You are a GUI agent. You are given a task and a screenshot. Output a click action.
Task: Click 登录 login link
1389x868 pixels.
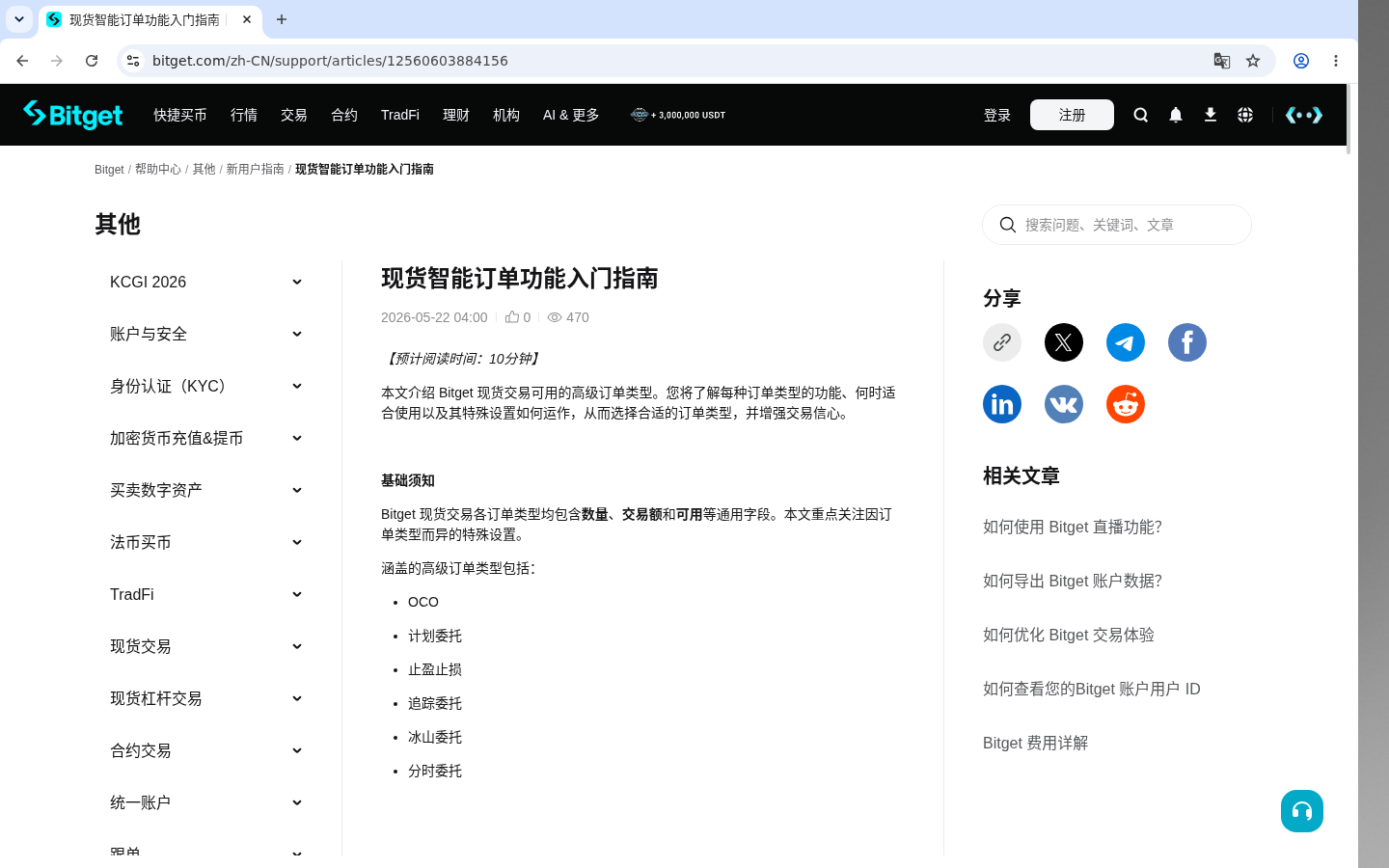[997, 115]
